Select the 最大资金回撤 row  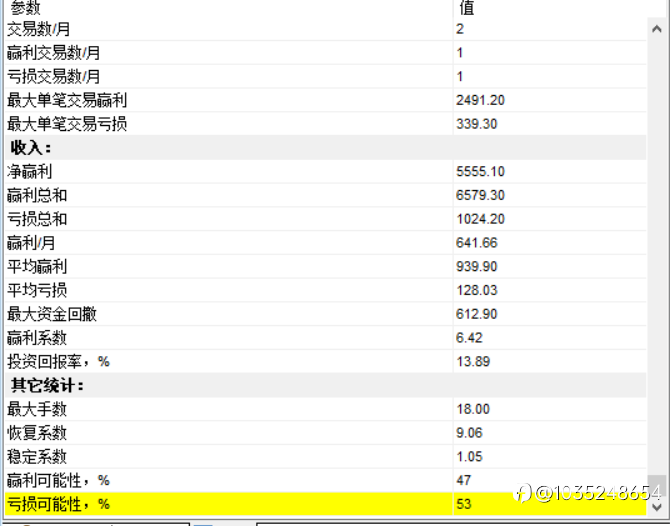326,314
